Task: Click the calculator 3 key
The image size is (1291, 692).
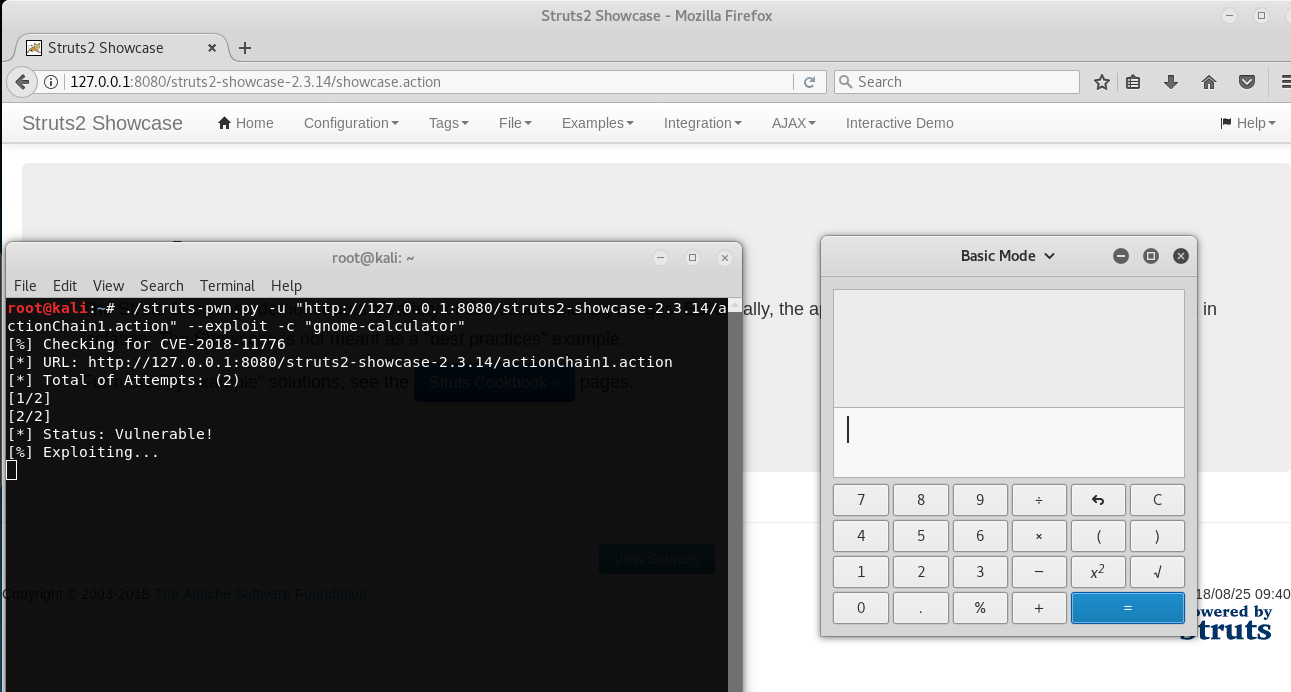Action: tap(980, 572)
